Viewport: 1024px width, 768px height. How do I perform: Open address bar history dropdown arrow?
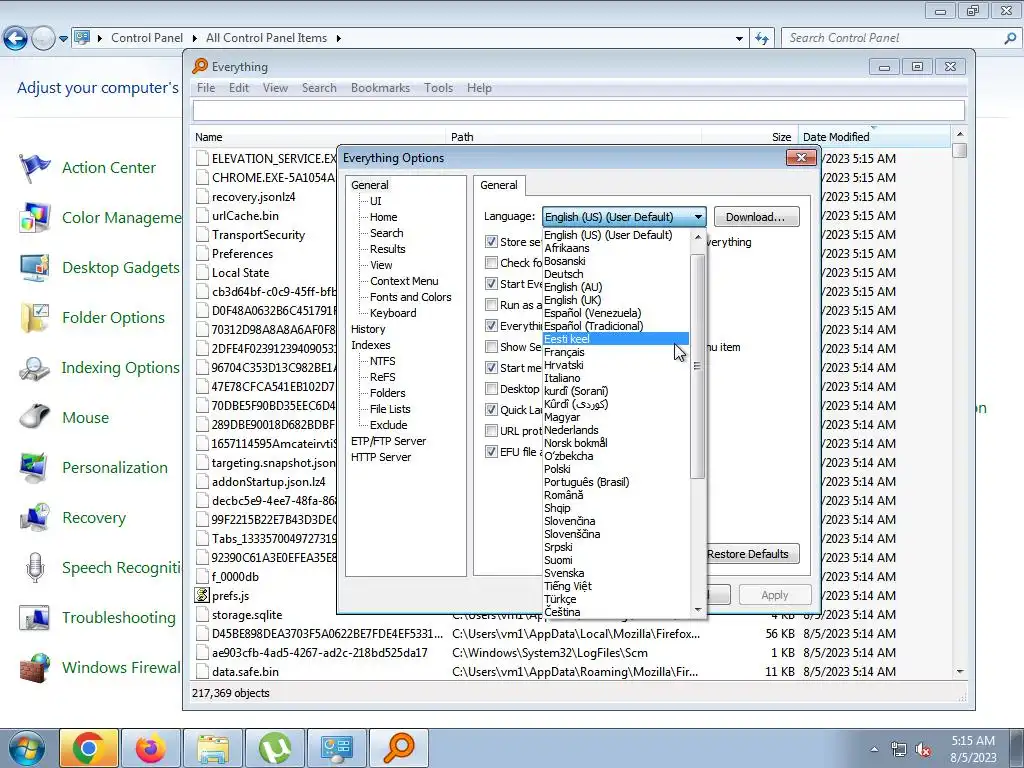click(739, 39)
